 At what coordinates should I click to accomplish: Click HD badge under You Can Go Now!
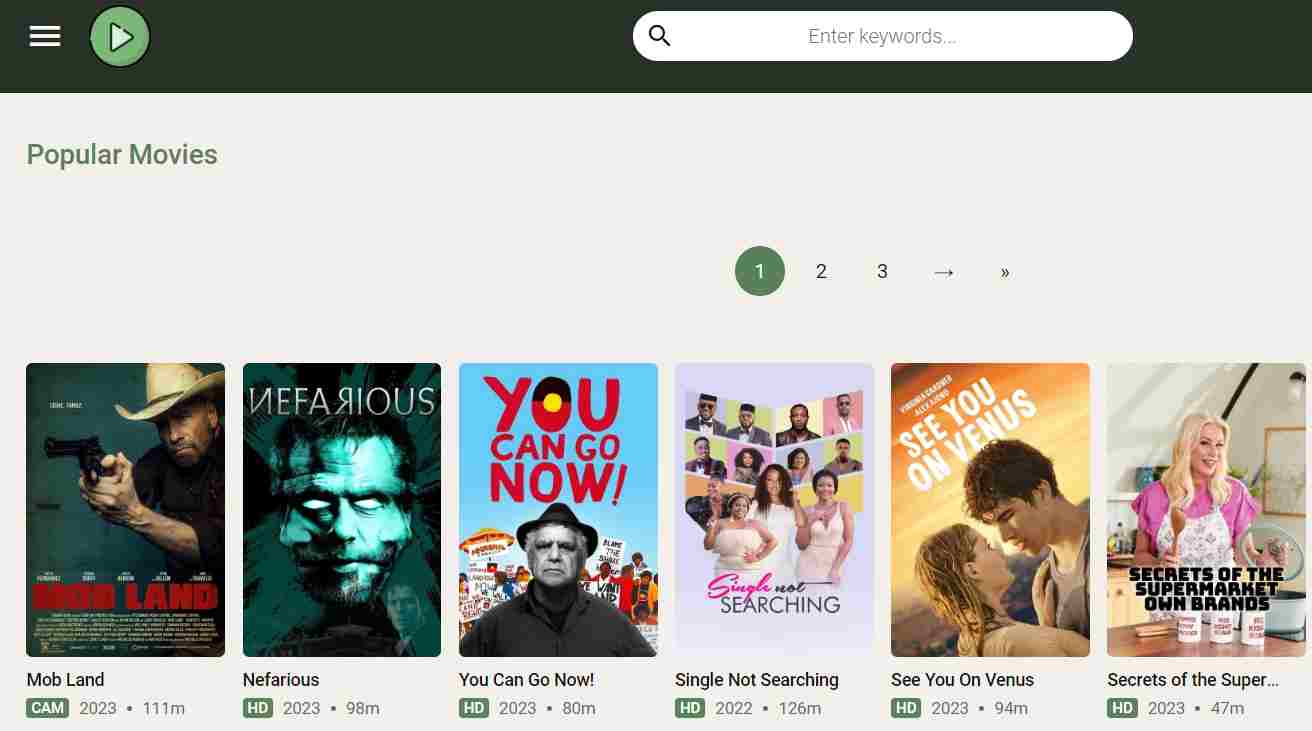coord(474,708)
